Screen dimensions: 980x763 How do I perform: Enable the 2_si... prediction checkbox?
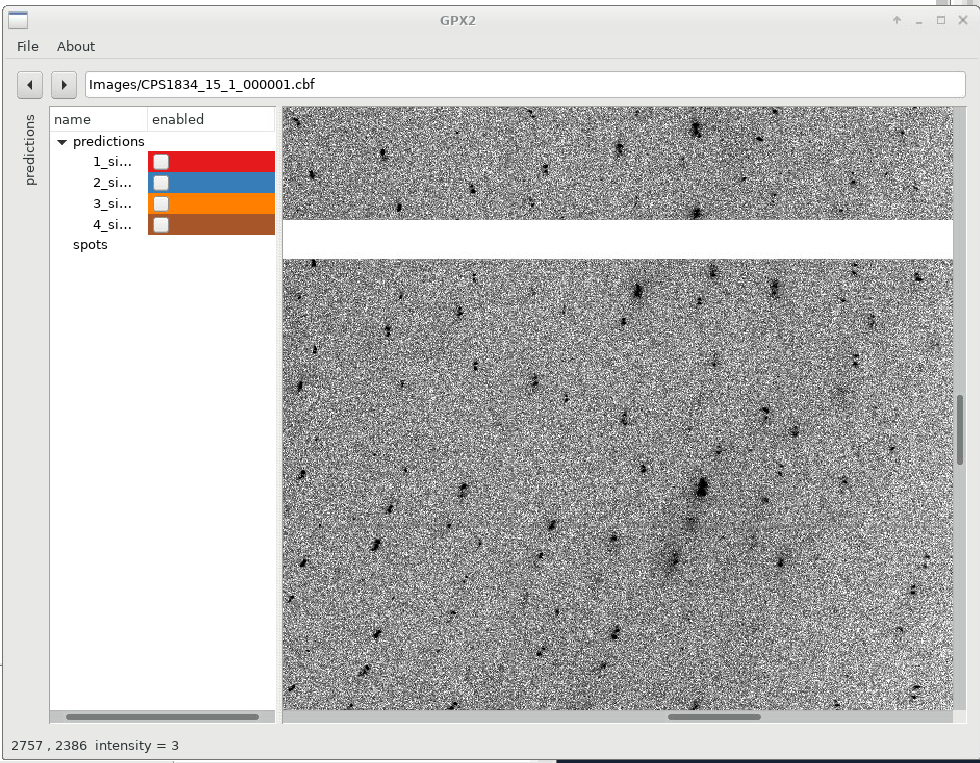tap(161, 182)
